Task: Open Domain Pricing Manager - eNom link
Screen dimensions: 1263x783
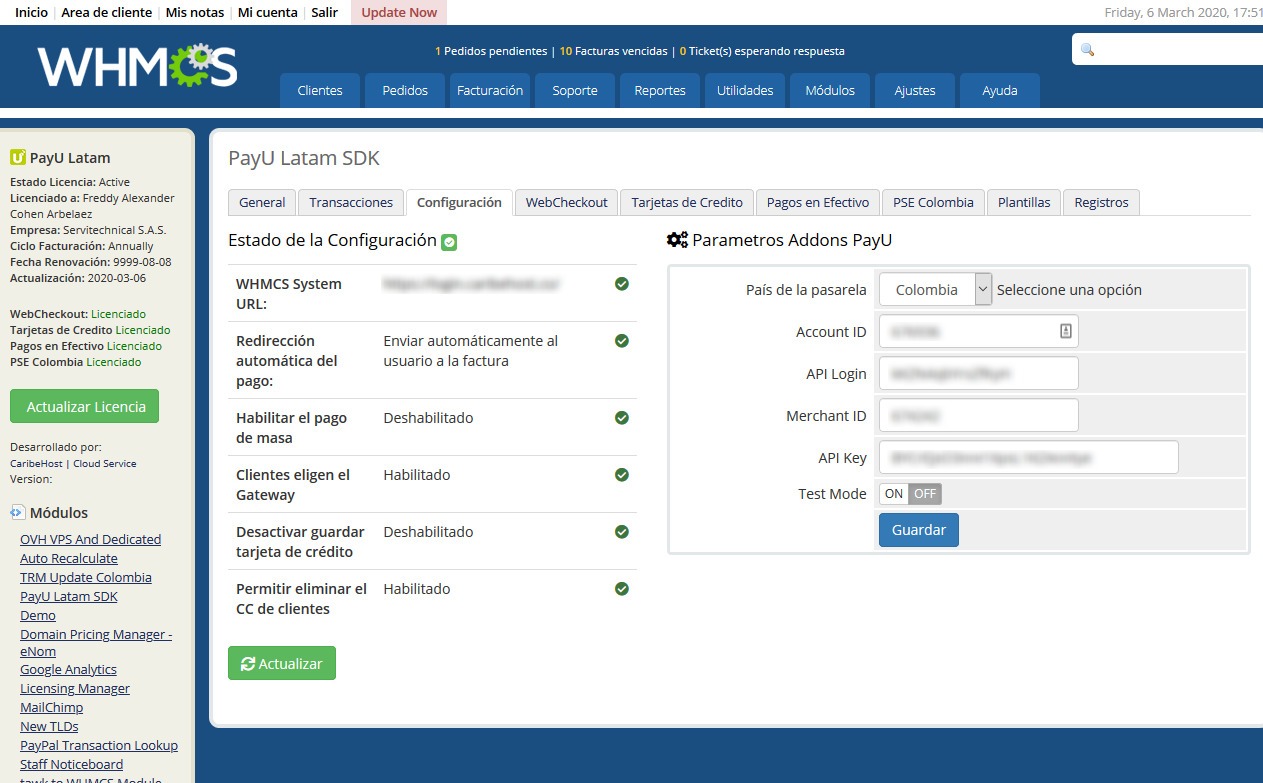Action: click(96, 642)
